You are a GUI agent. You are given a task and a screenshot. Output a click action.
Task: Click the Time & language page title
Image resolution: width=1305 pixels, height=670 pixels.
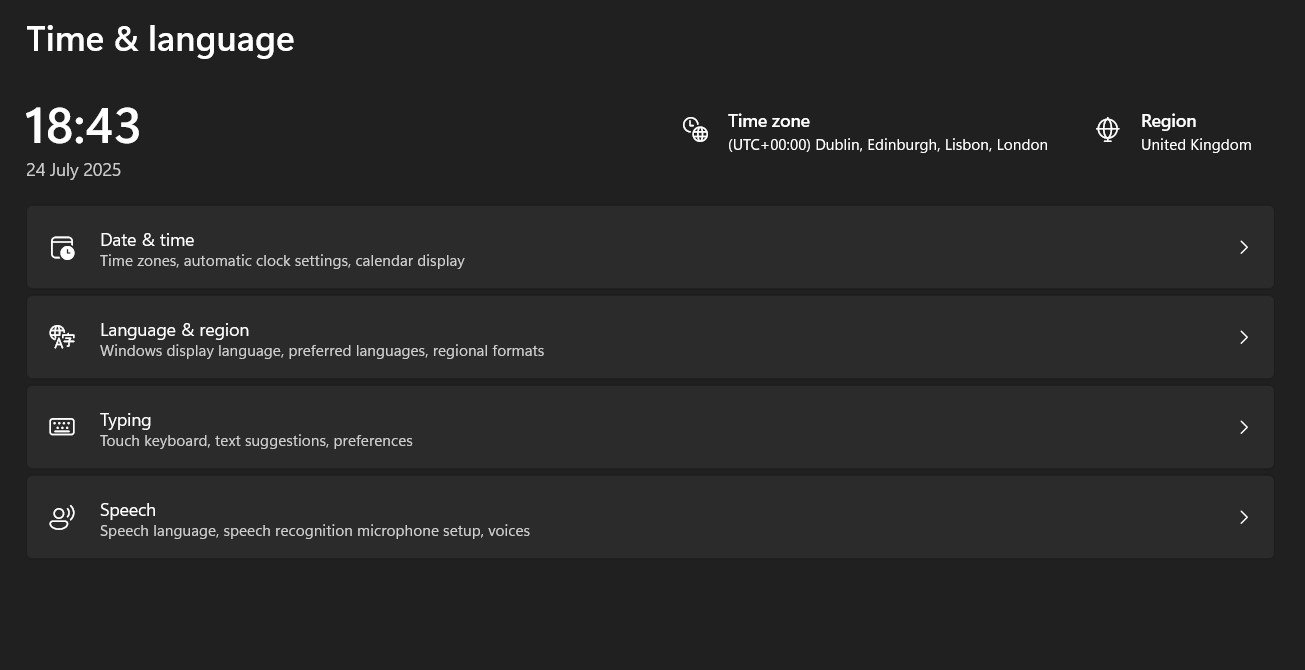[160, 39]
